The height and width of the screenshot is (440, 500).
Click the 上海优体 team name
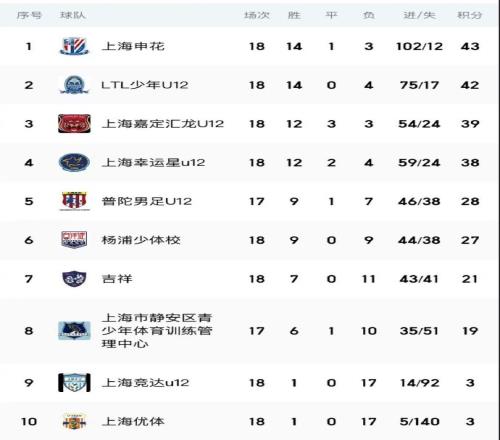[133, 421]
